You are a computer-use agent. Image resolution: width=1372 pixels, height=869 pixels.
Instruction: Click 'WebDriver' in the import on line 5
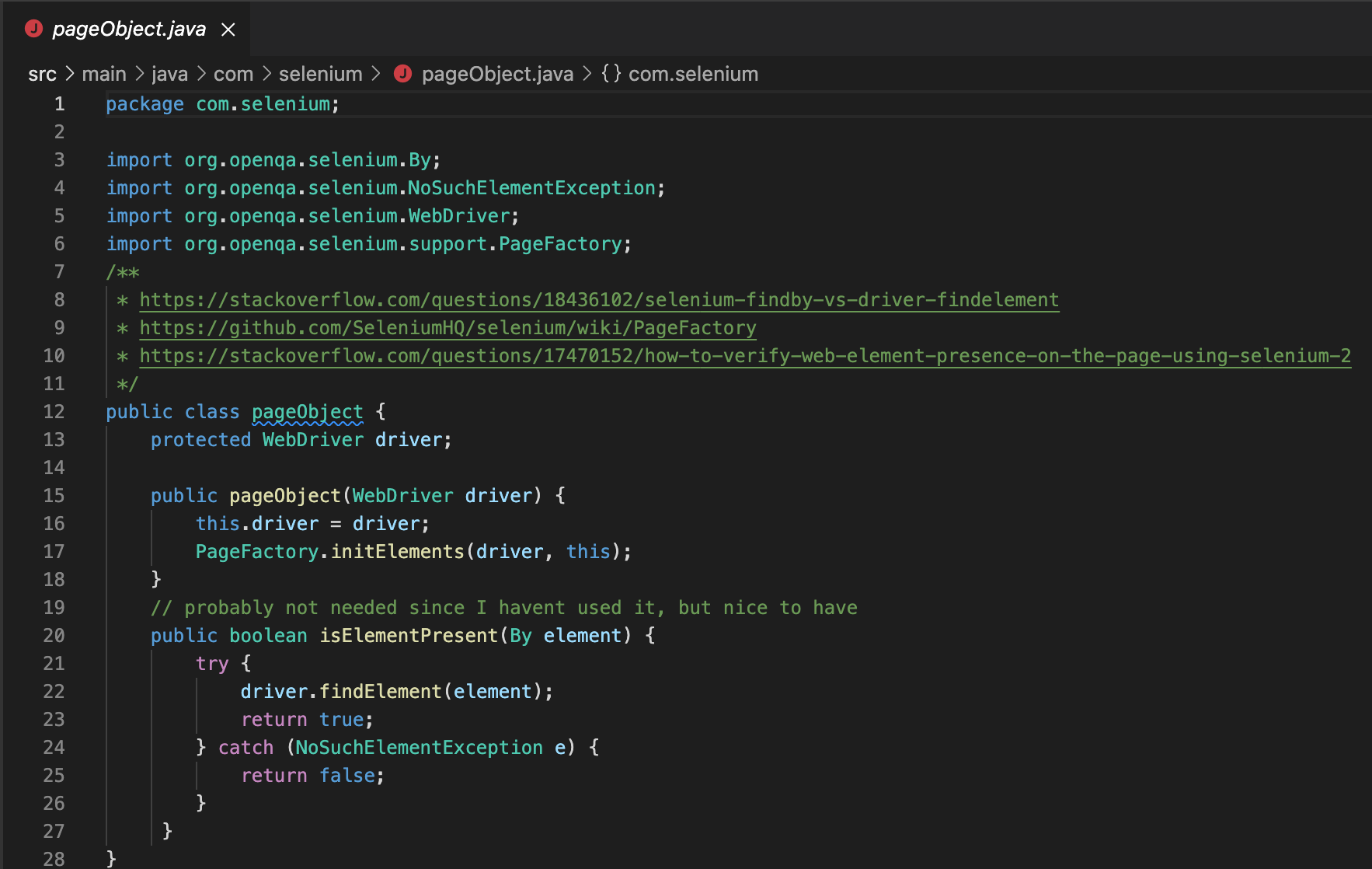[x=459, y=216]
